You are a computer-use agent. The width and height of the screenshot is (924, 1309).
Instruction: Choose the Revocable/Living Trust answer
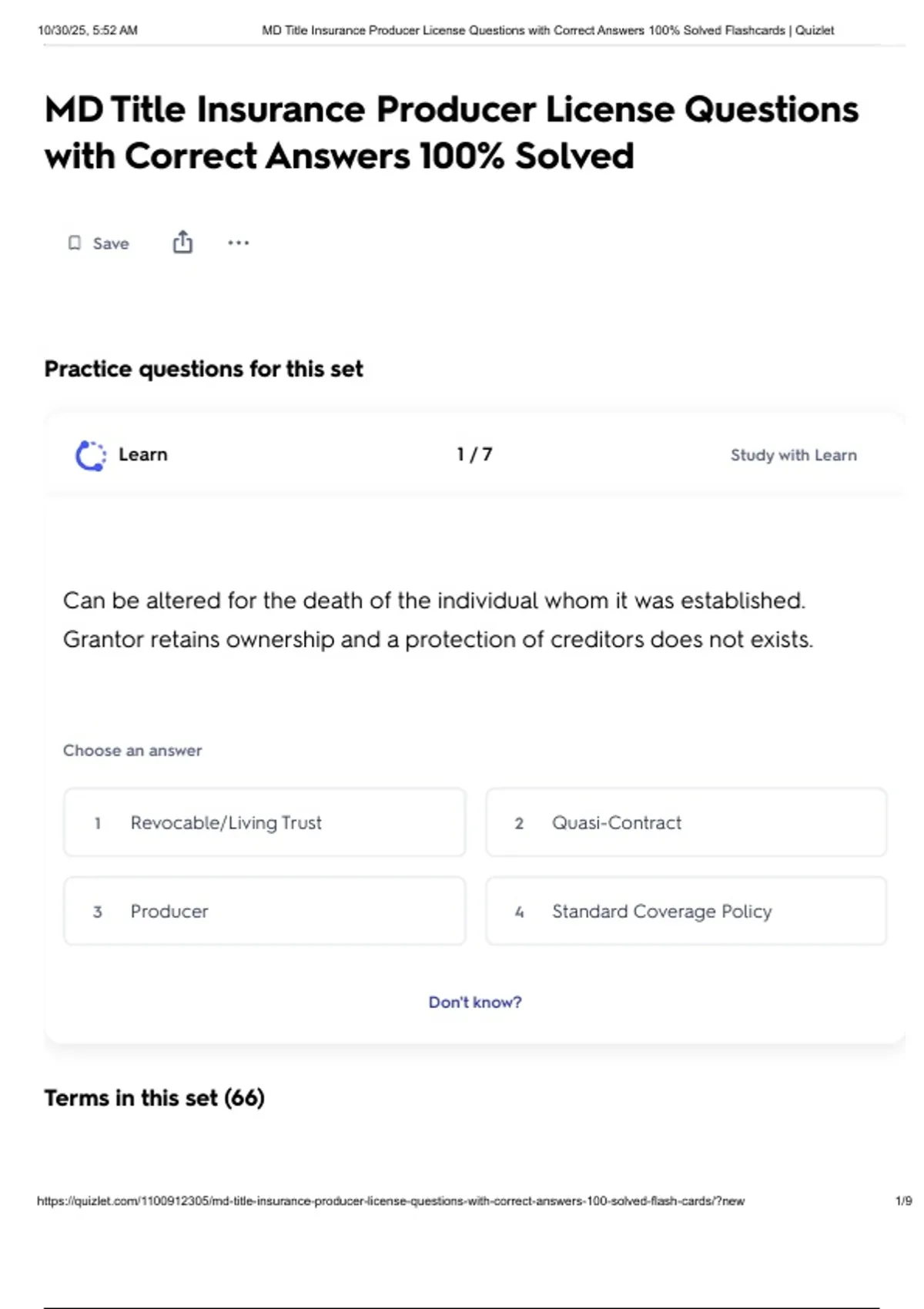264,822
